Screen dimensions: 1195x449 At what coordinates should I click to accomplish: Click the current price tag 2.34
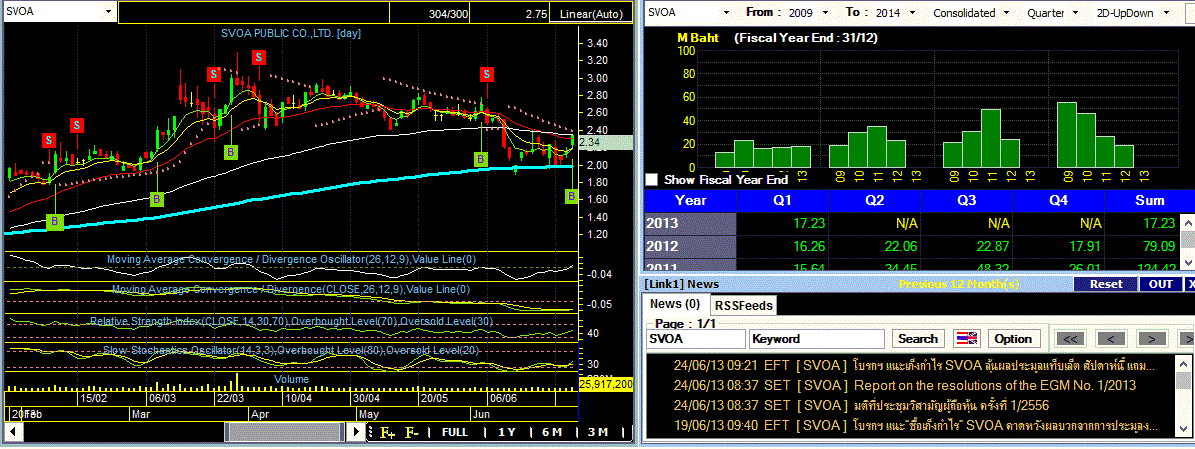[606, 142]
